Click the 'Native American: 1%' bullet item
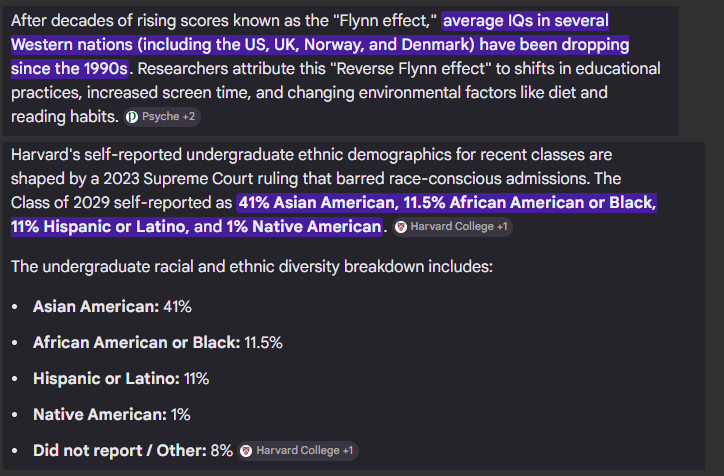724x476 pixels. pyautogui.click(x=111, y=415)
